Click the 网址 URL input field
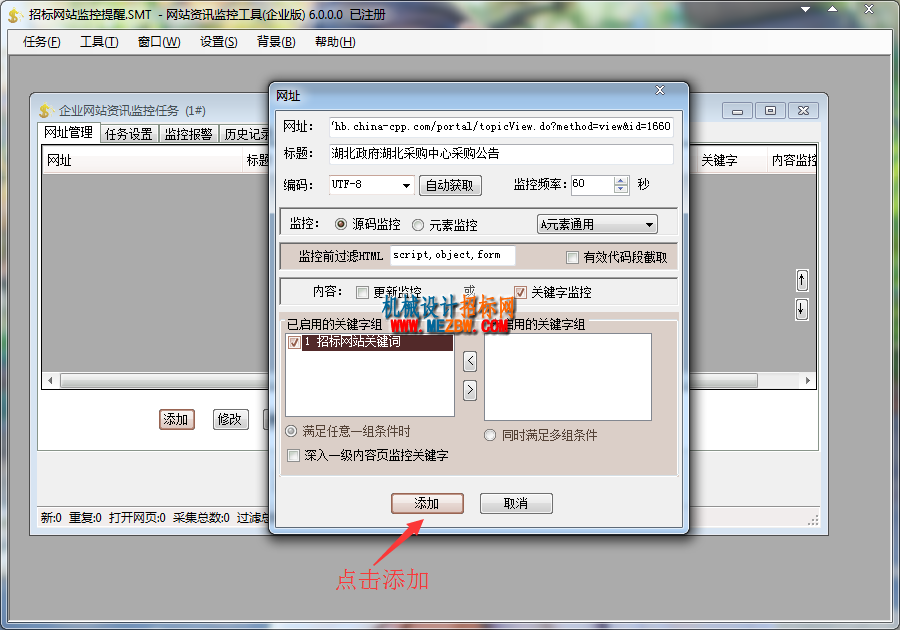 tap(501, 126)
